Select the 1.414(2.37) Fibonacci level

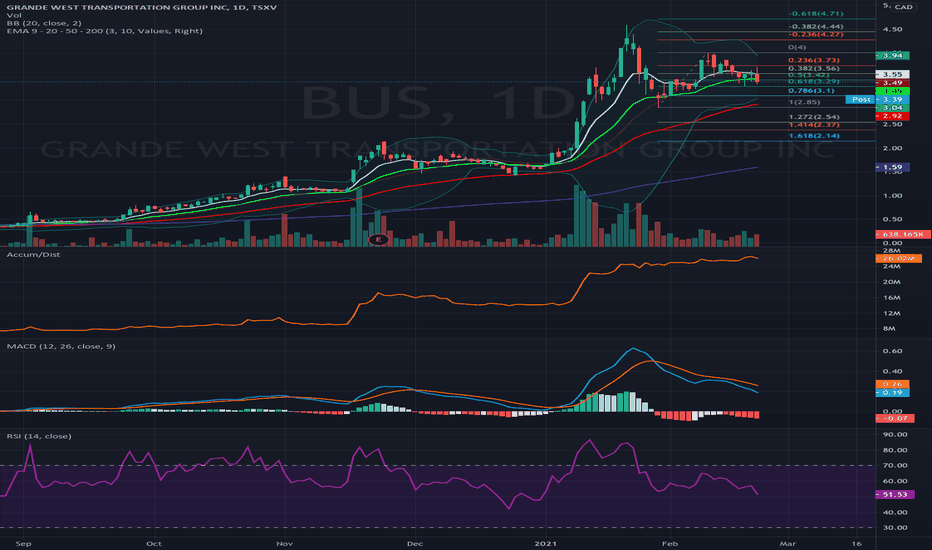click(814, 125)
